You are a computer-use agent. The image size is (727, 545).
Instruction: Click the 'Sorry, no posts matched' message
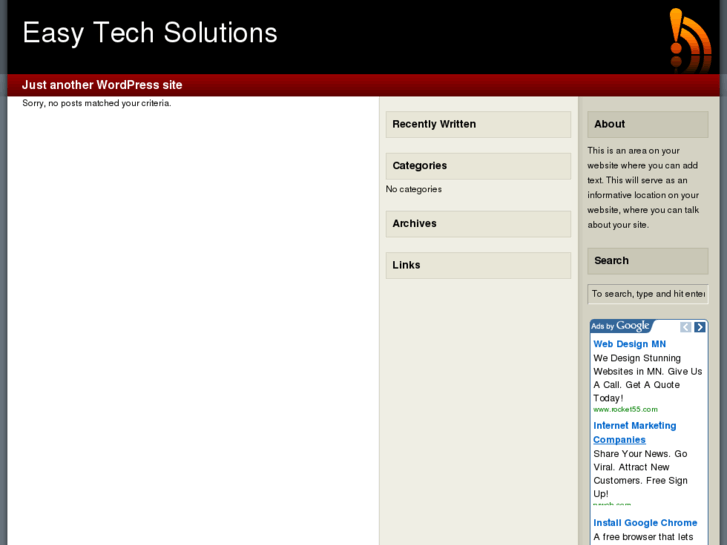click(97, 103)
